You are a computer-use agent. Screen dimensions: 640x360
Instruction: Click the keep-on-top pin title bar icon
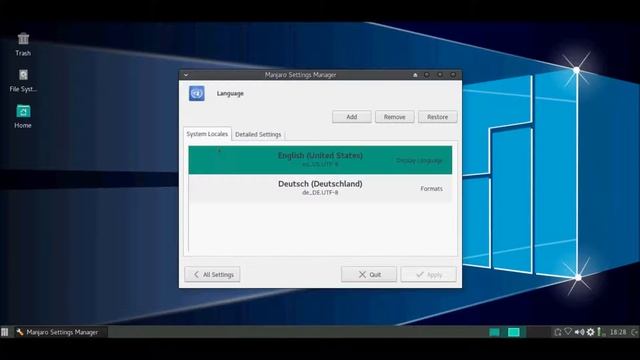(415, 75)
